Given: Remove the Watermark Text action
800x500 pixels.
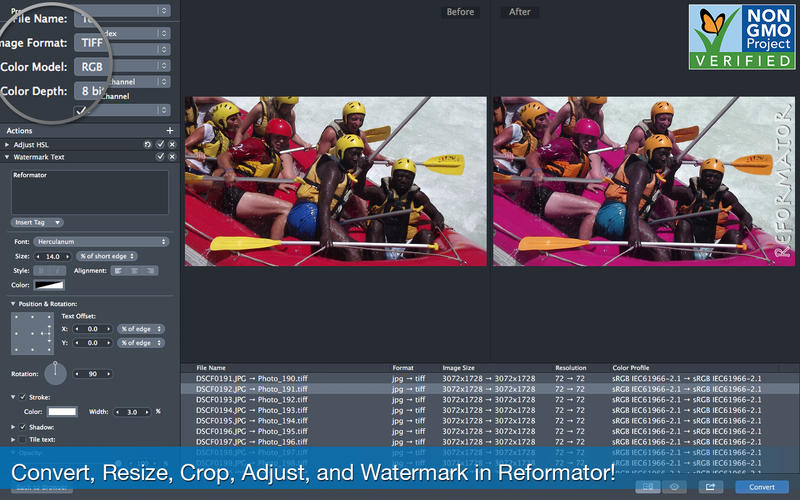Looking at the screenshot, I should coord(172,157).
